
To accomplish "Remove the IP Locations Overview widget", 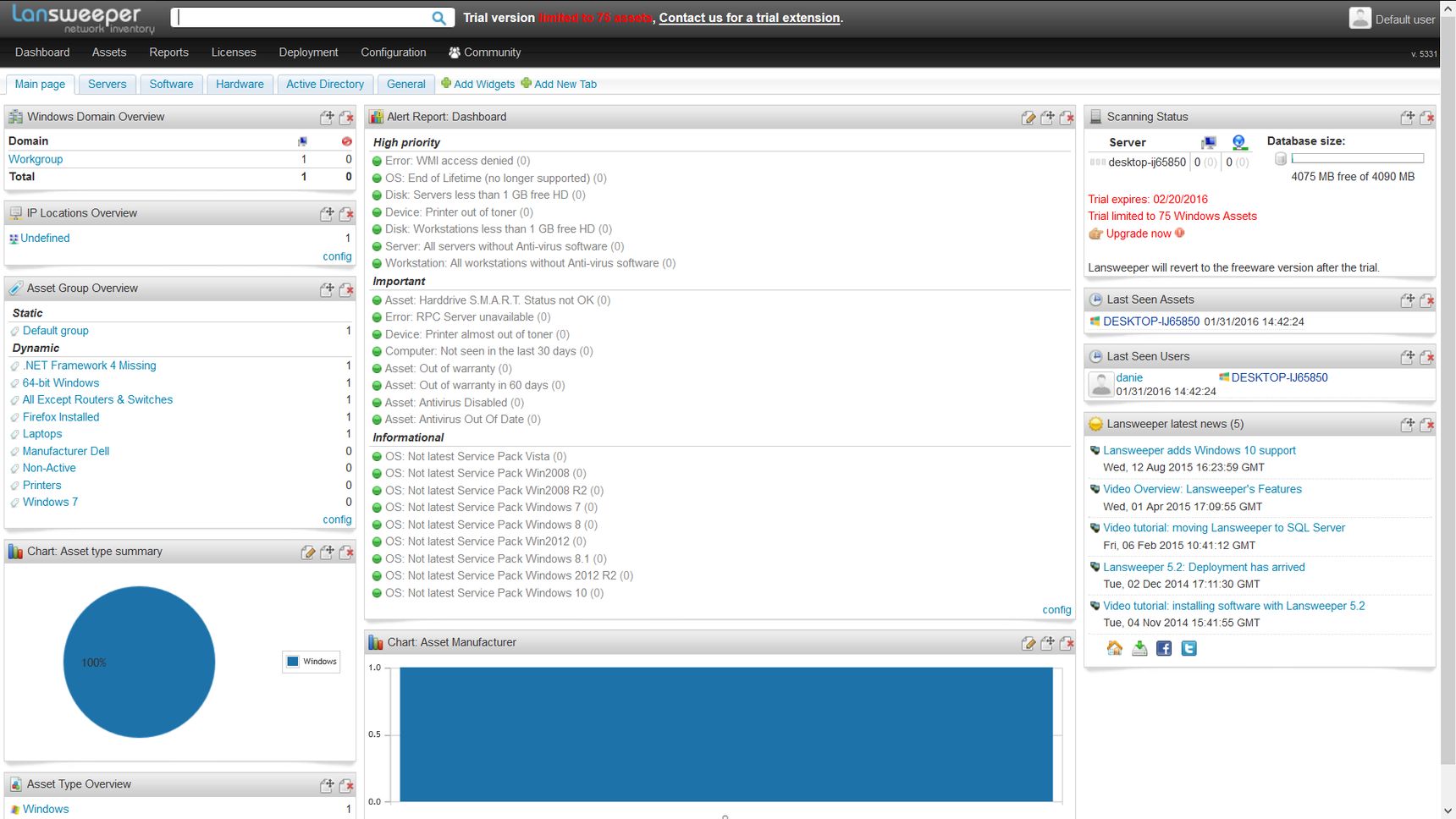I will [346, 214].
